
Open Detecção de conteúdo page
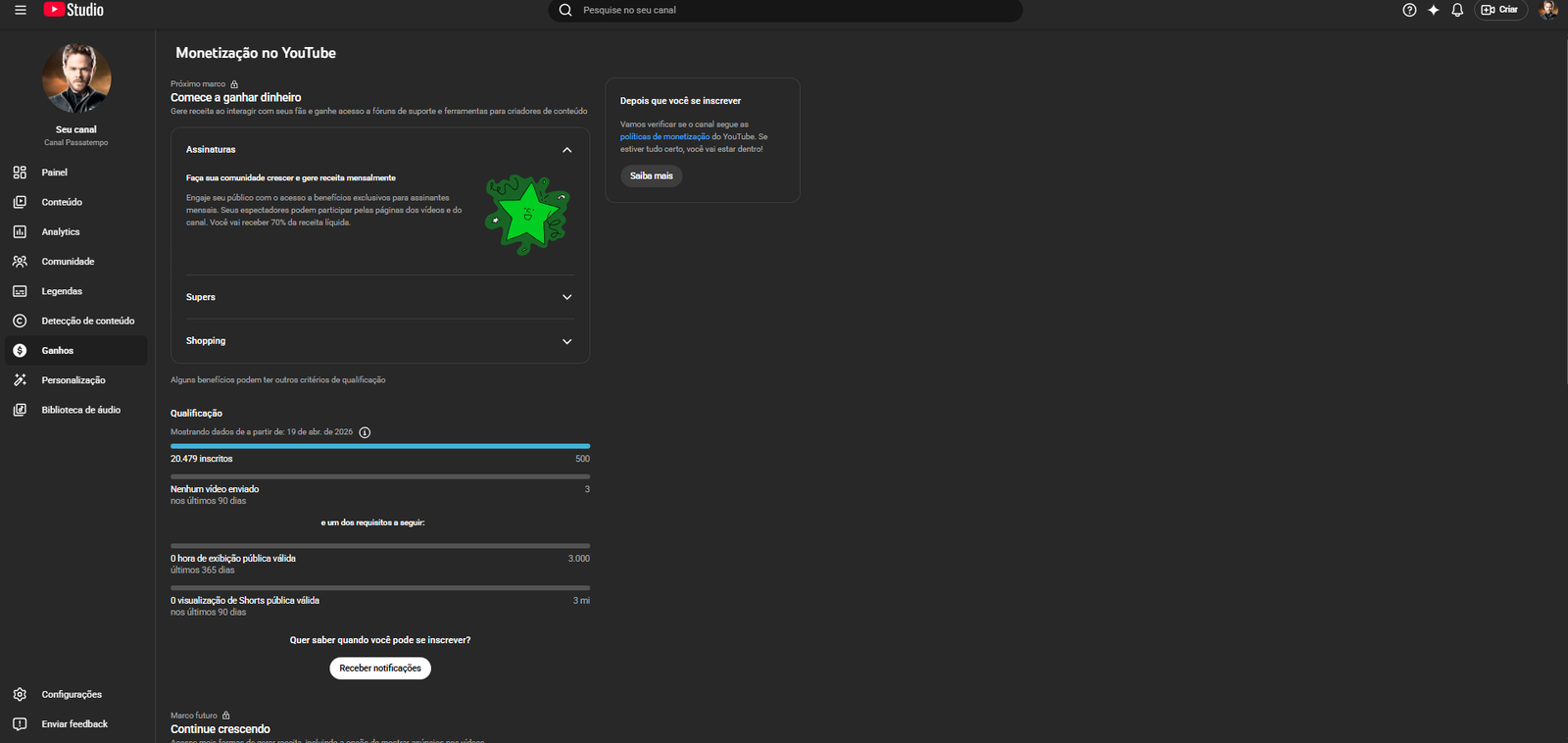click(87, 322)
